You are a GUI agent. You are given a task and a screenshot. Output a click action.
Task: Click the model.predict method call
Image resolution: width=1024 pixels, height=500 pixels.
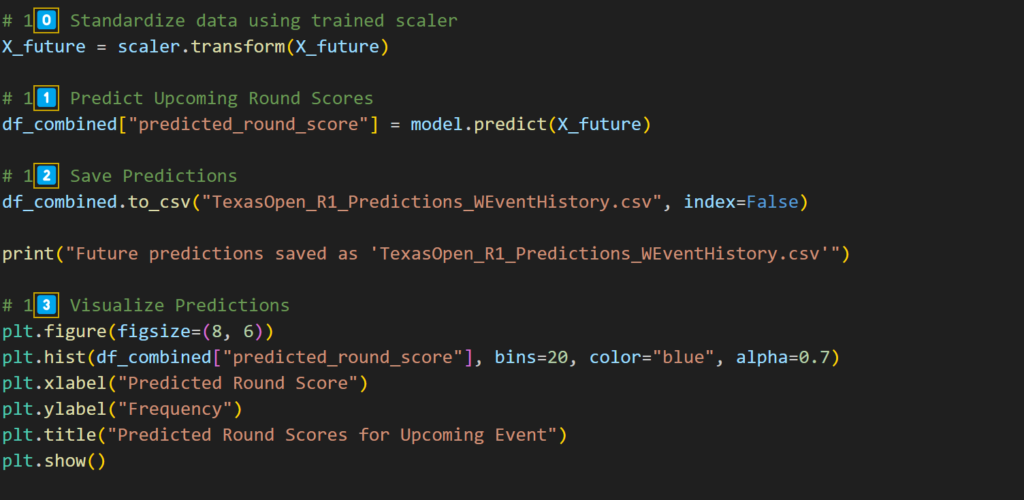point(530,125)
